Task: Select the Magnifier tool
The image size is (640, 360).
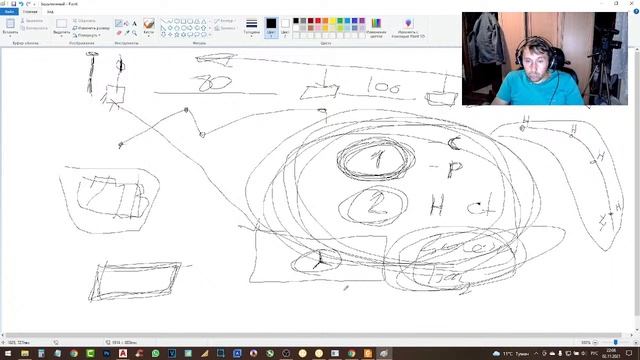Action: pos(134,32)
